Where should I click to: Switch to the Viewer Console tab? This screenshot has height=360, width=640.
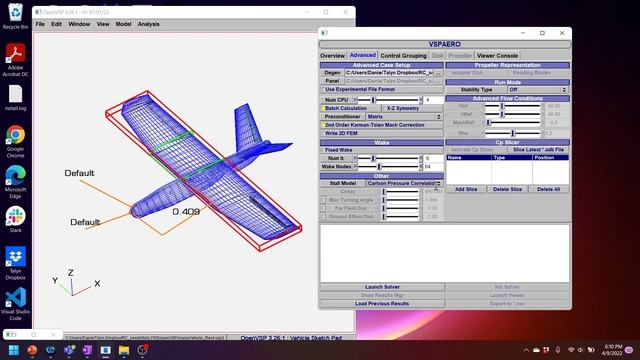point(497,56)
